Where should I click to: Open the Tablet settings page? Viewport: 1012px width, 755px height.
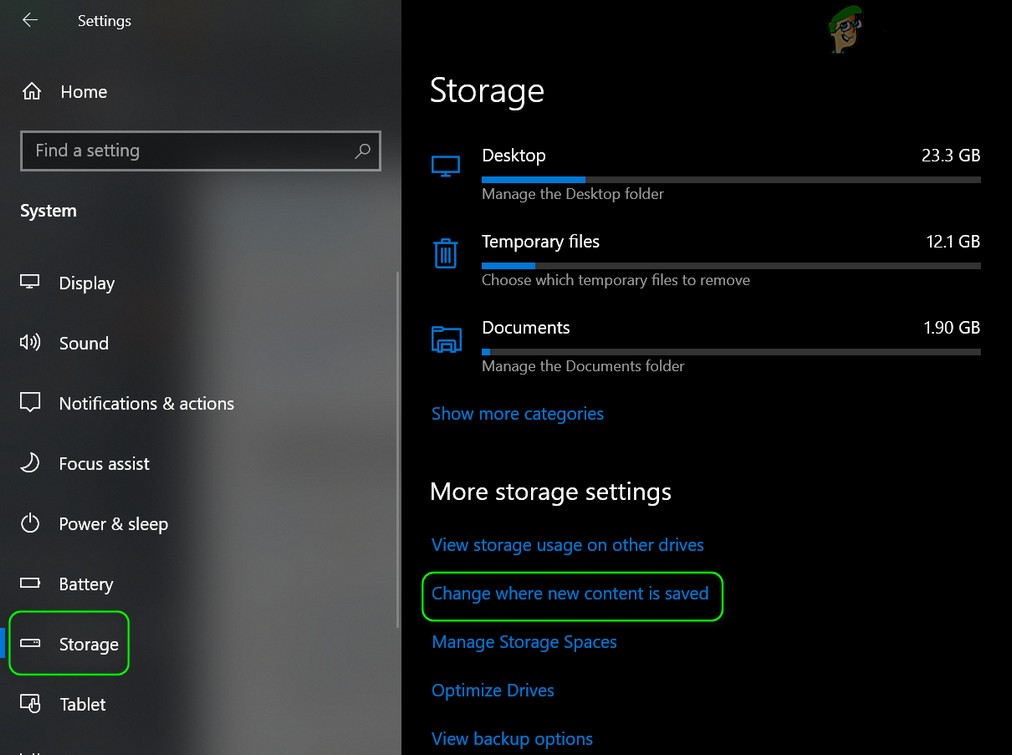click(82, 704)
